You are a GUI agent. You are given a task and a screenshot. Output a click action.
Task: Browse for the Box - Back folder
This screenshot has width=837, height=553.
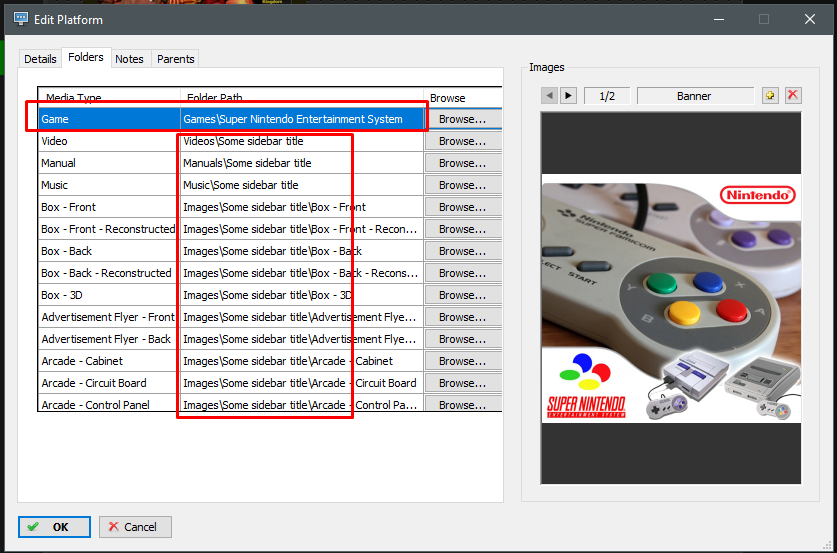[x=463, y=251]
